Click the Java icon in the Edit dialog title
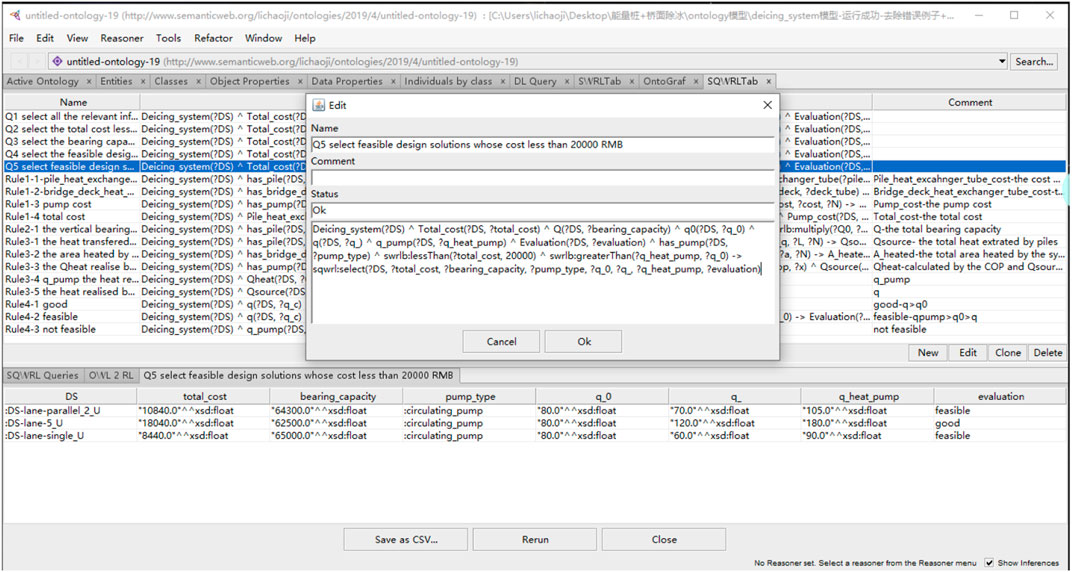The width and height of the screenshot is (1072, 572). pos(318,105)
